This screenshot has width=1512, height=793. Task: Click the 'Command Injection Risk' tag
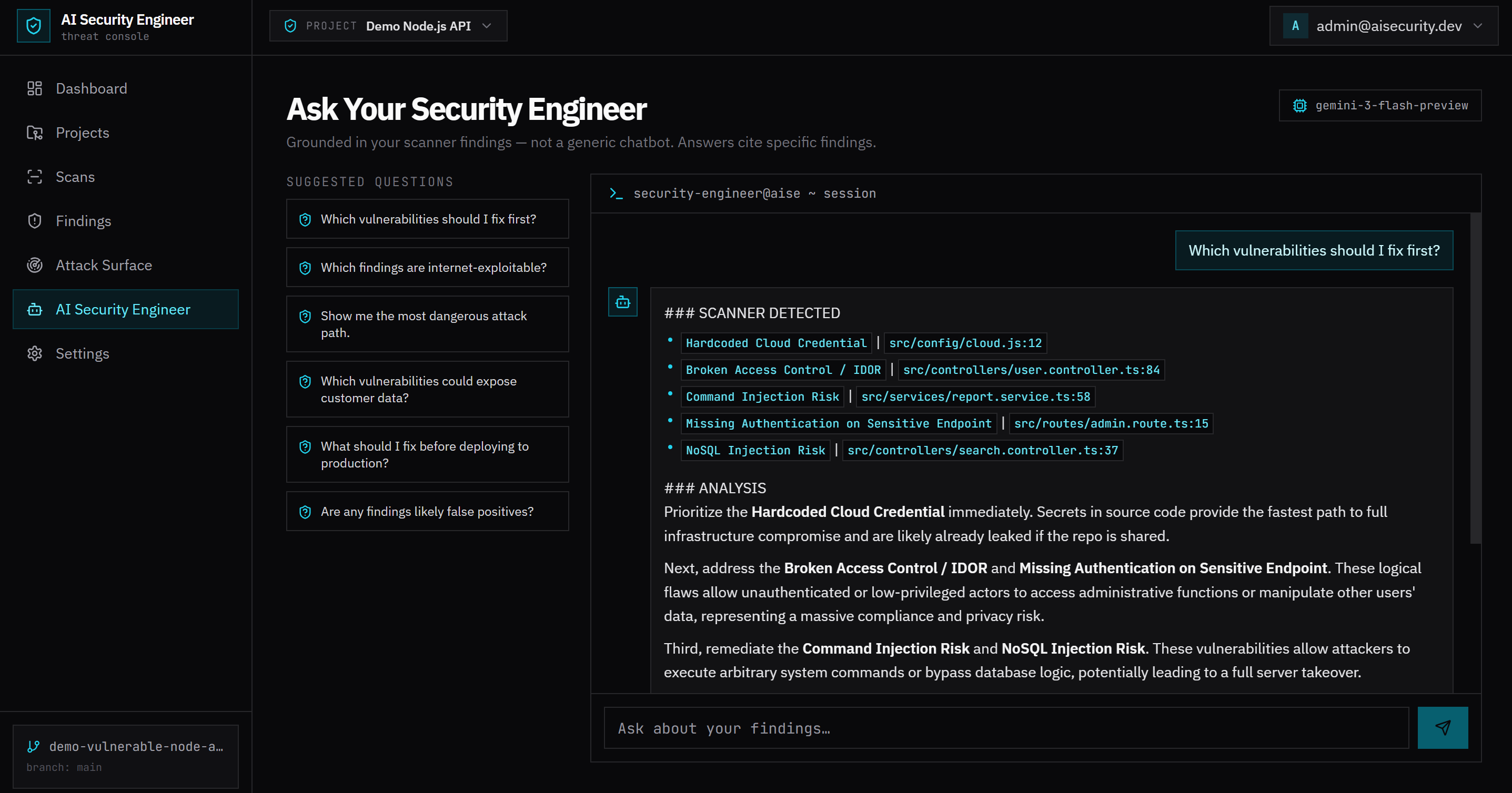[x=762, y=397]
